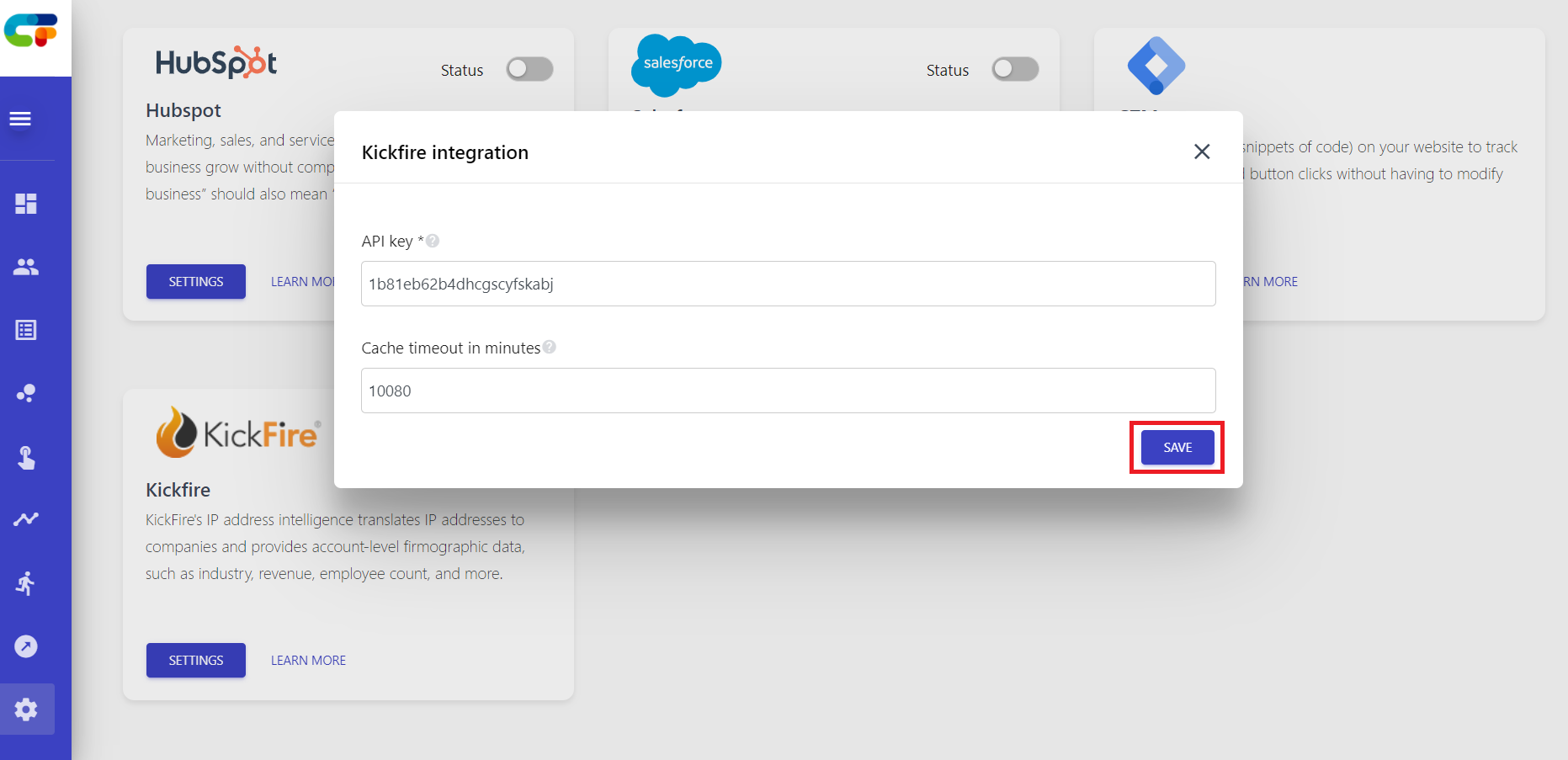The image size is (1568, 760).
Task: Save the Kickfire integration settings
Action: click(1177, 448)
